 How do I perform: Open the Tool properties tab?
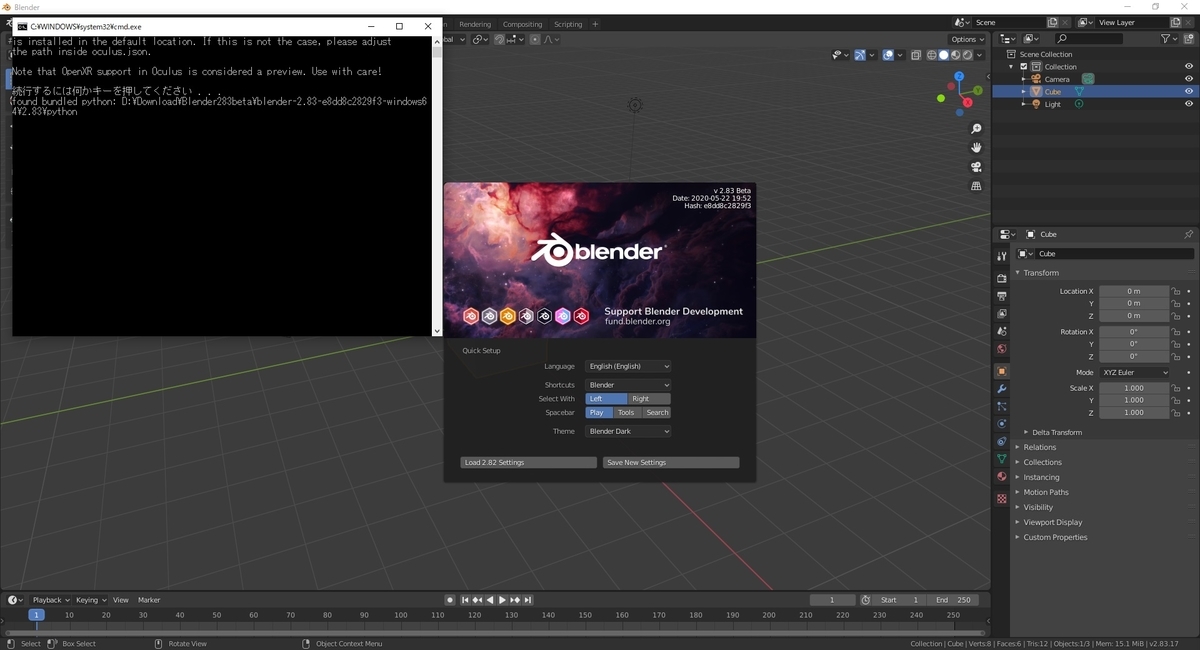[1002, 257]
